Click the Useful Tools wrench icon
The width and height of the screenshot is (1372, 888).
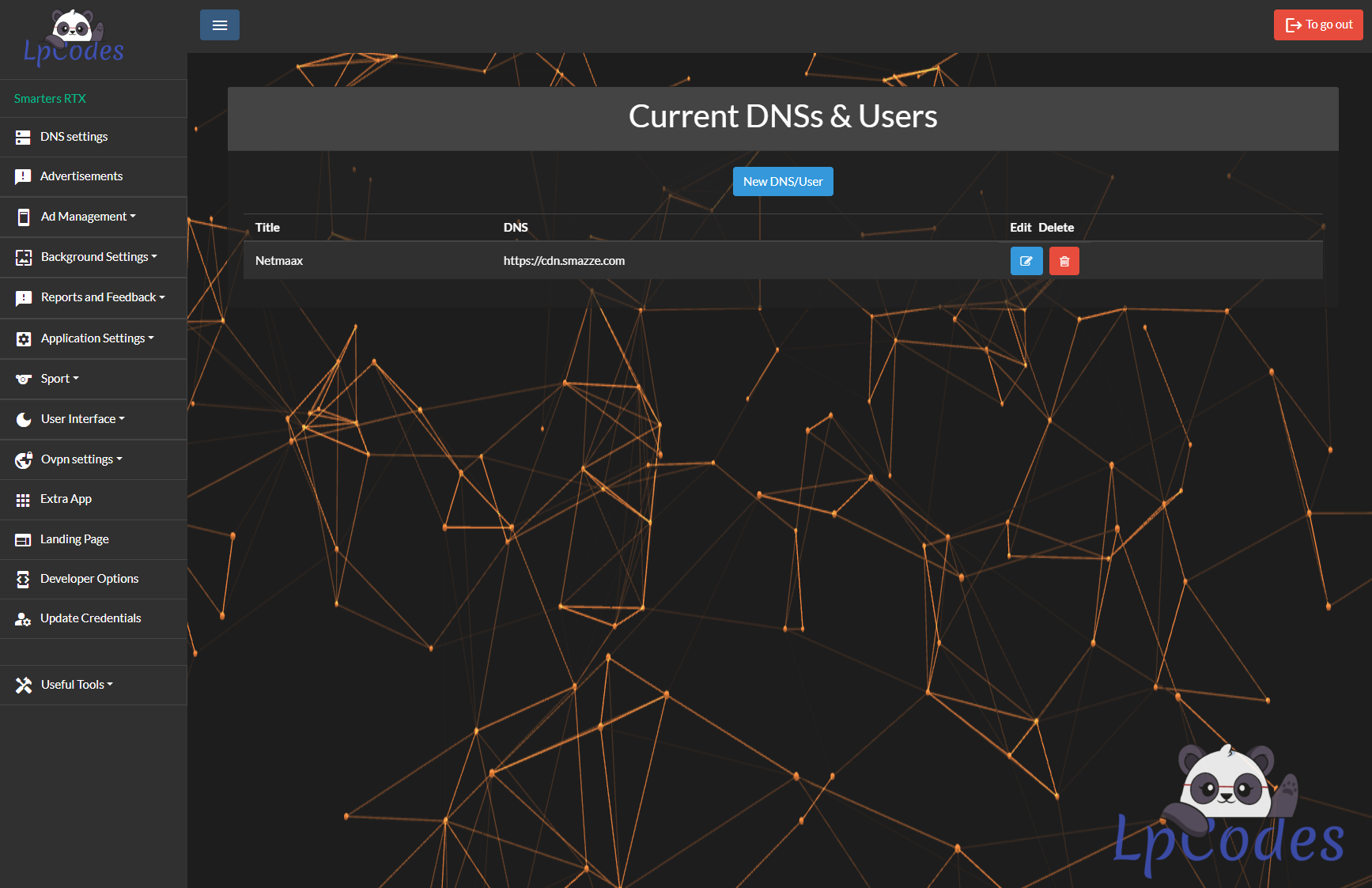pyautogui.click(x=24, y=686)
